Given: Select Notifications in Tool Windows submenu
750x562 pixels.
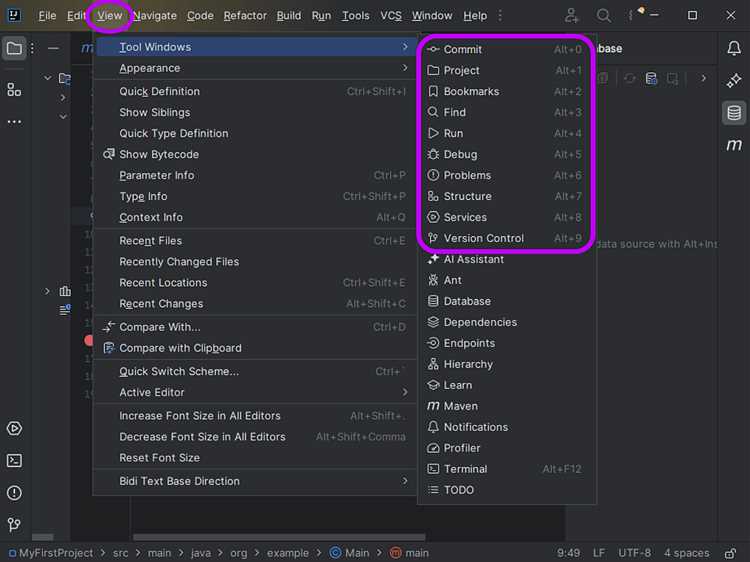Looking at the screenshot, I should click(506, 428).
